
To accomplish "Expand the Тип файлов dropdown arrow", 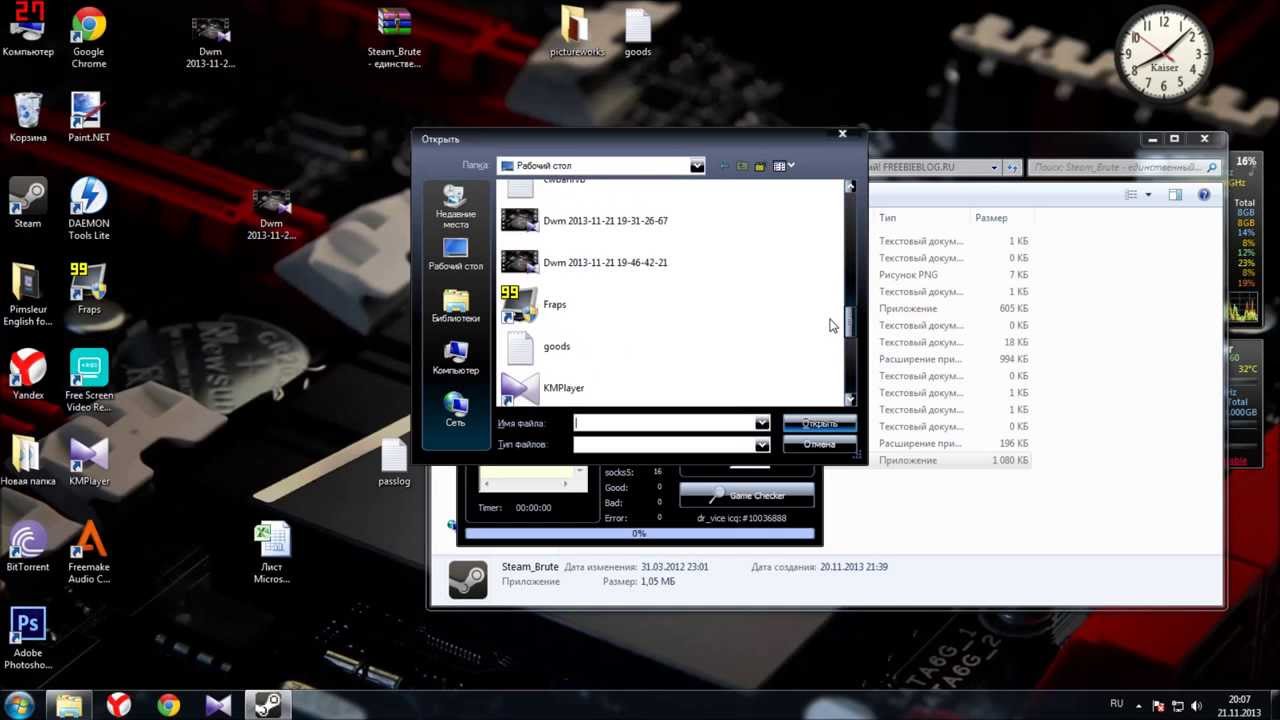I will [762, 444].
